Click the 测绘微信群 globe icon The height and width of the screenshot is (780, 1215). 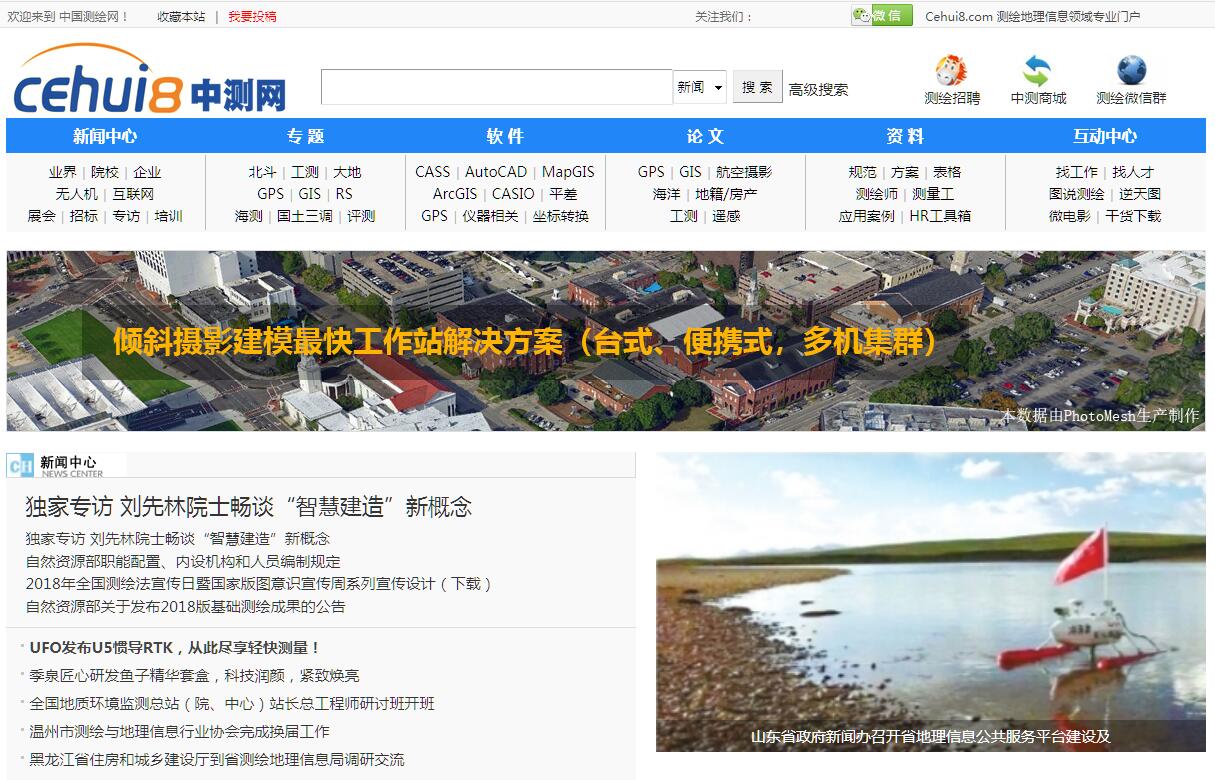click(x=1131, y=72)
